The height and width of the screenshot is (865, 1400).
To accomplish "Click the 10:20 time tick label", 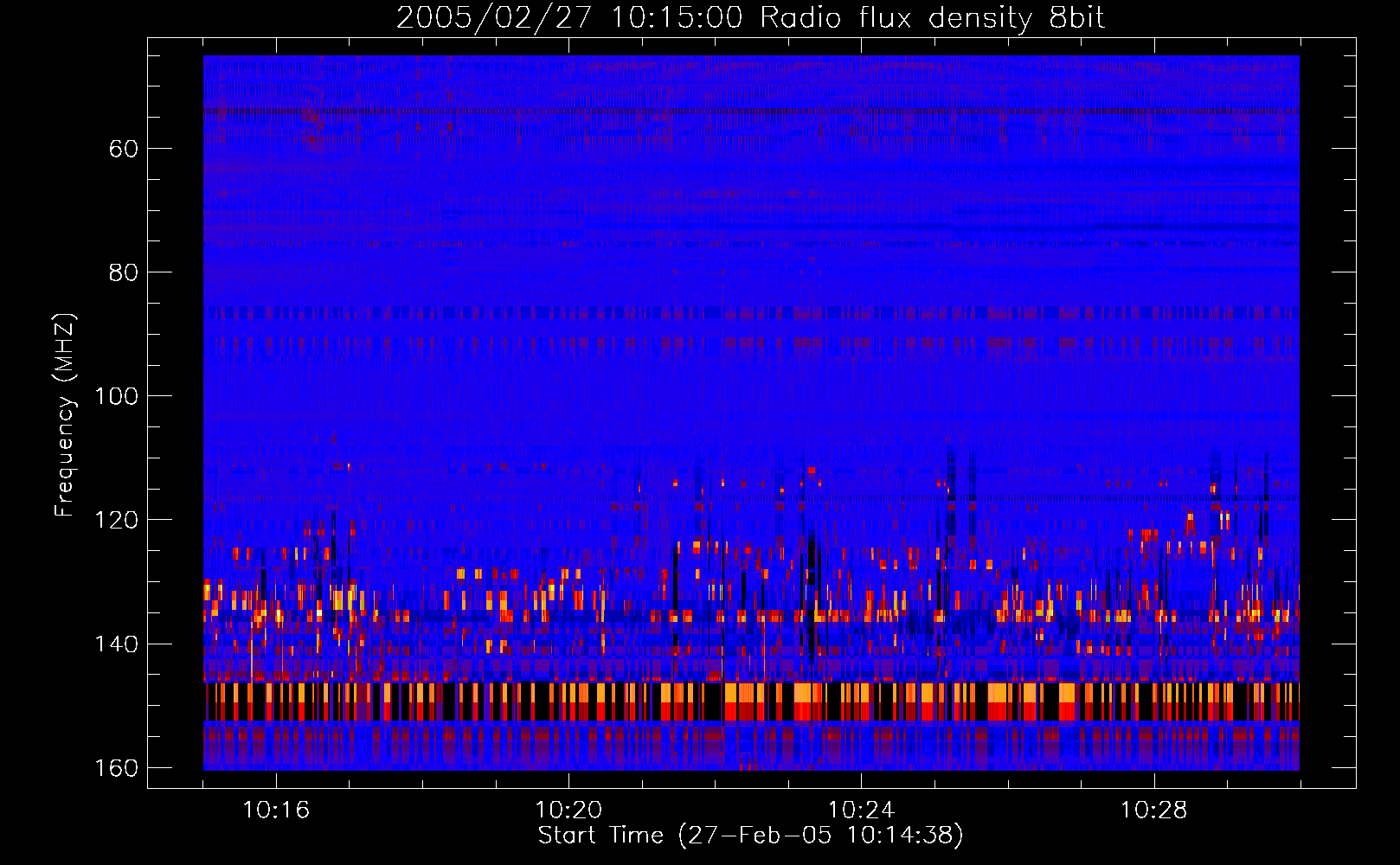I will (x=568, y=811).
